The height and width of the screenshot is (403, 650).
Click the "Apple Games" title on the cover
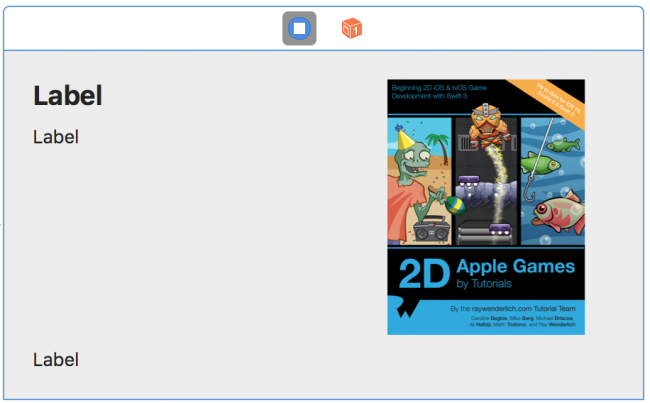[516, 267]
